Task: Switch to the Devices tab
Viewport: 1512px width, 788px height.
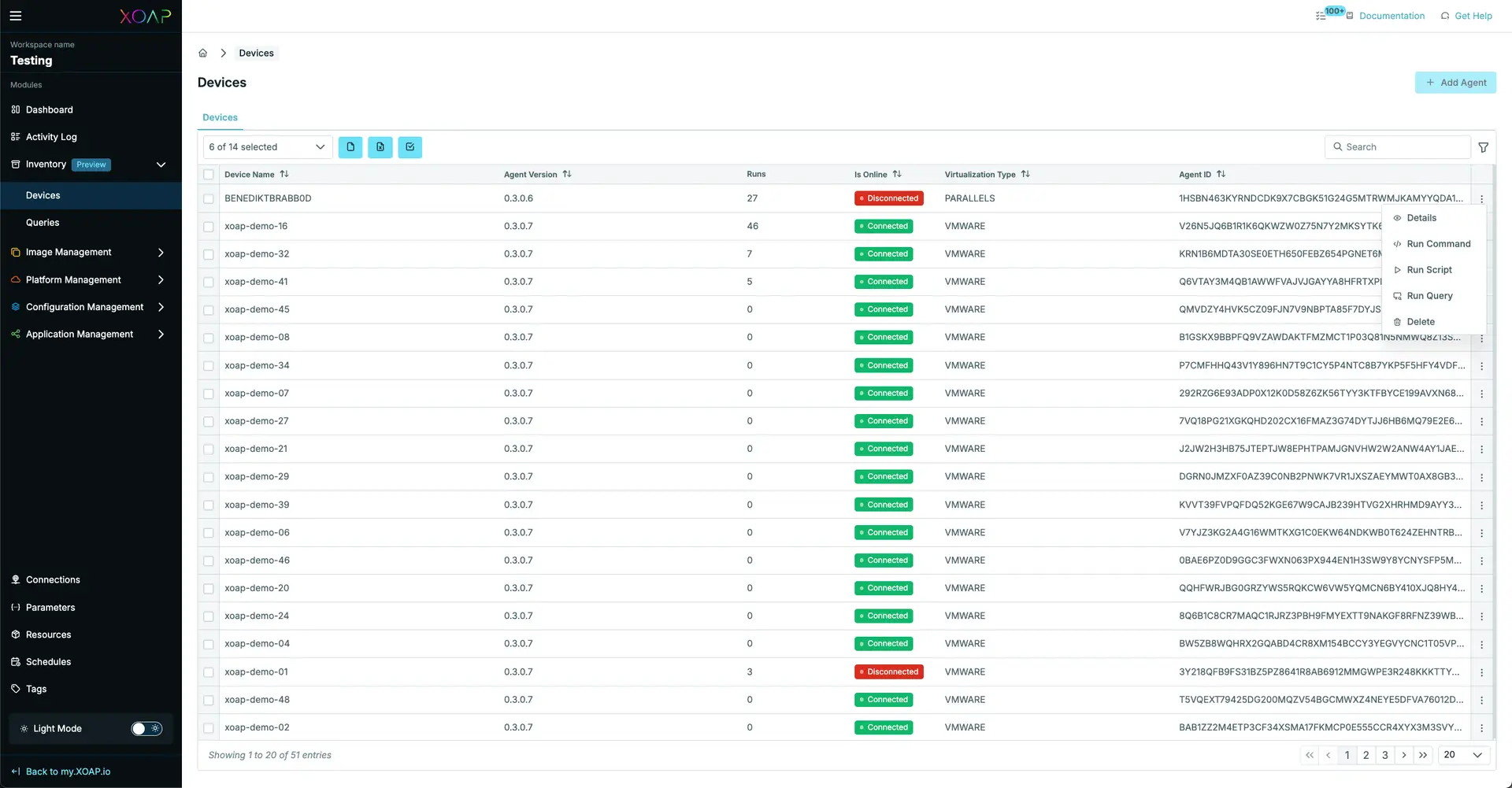Action: (x=219, y=117)
